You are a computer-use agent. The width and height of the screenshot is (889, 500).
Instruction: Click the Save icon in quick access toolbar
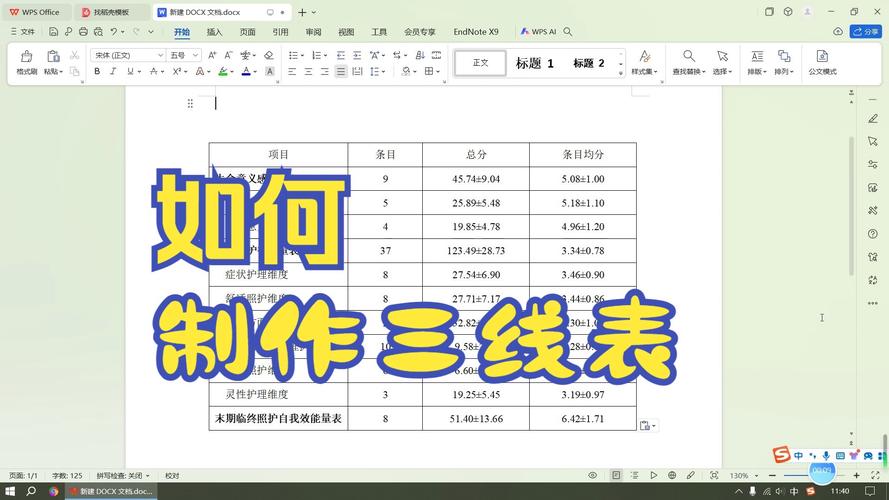(x=53, y=32)
